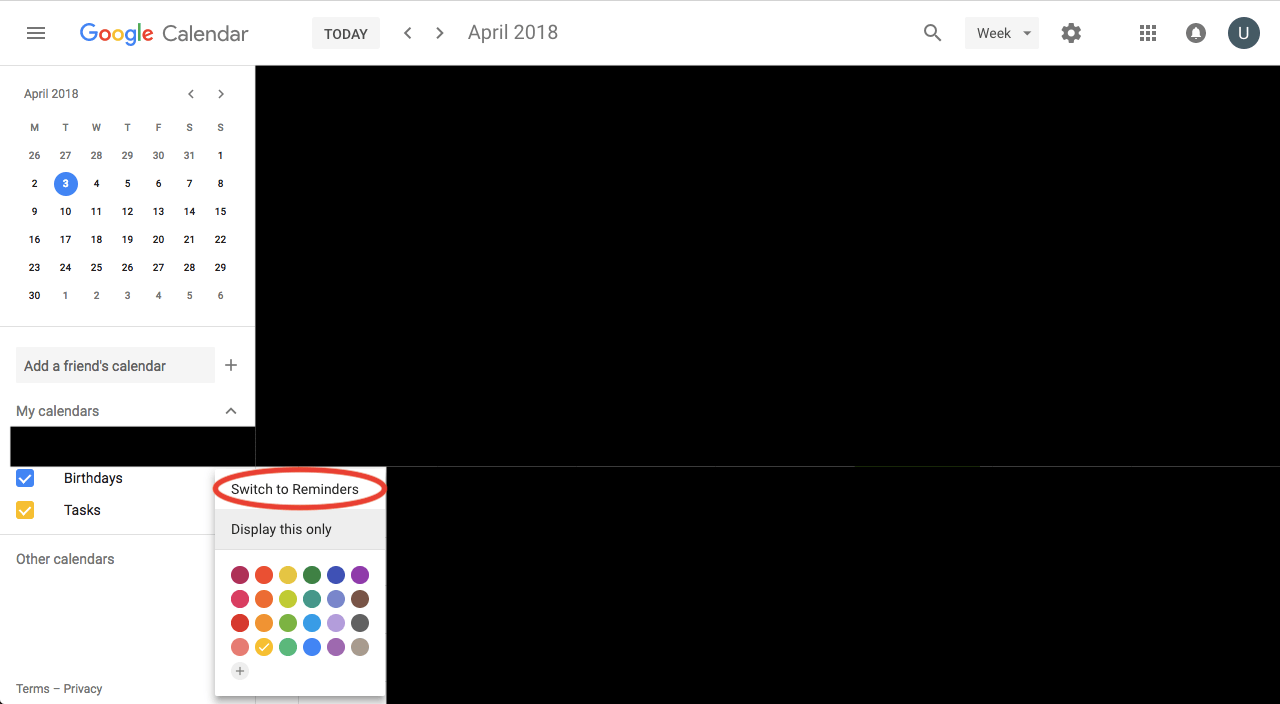Click the Other calendars heading
1280x704 pixels.
point(65,559)
